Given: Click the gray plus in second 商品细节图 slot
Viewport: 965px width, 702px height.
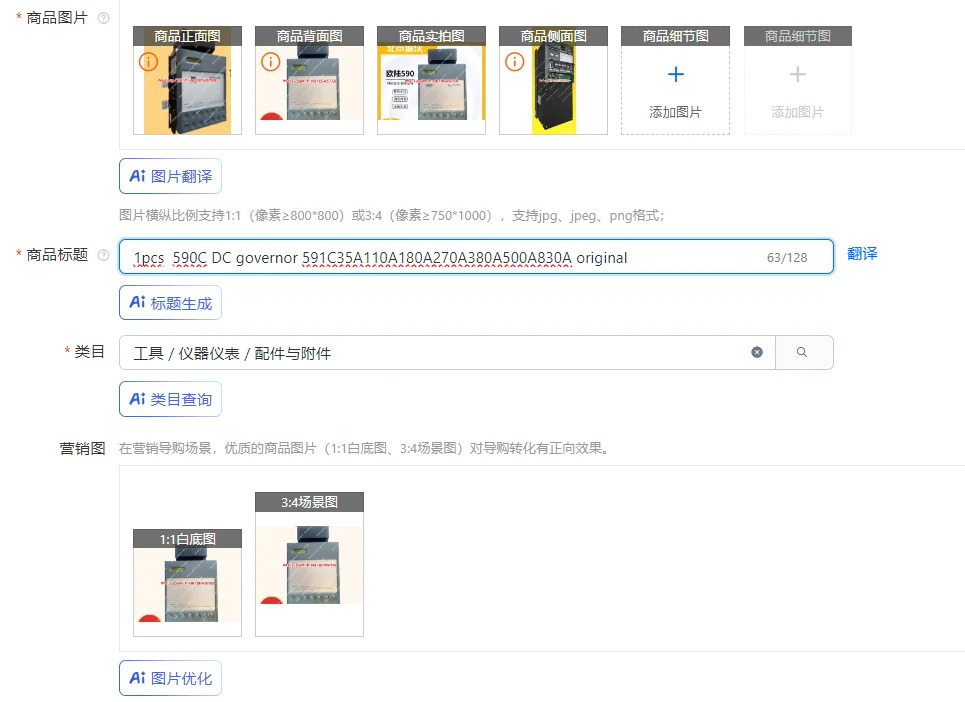Looking at the screenshot, I should (798, 74).
